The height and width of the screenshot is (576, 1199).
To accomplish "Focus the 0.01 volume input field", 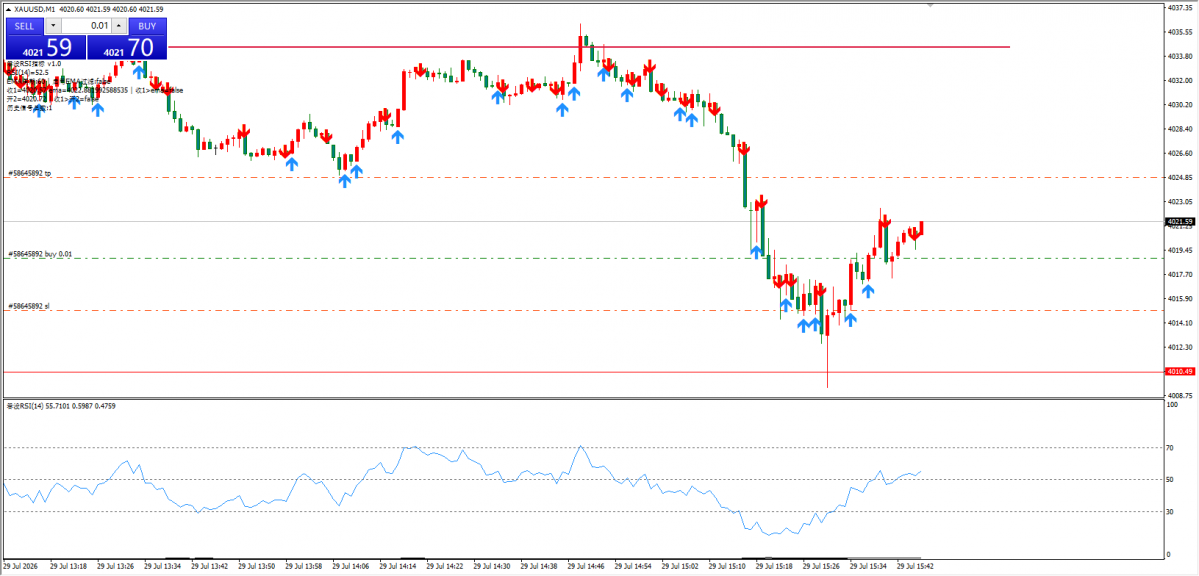I will click(86, 25).
